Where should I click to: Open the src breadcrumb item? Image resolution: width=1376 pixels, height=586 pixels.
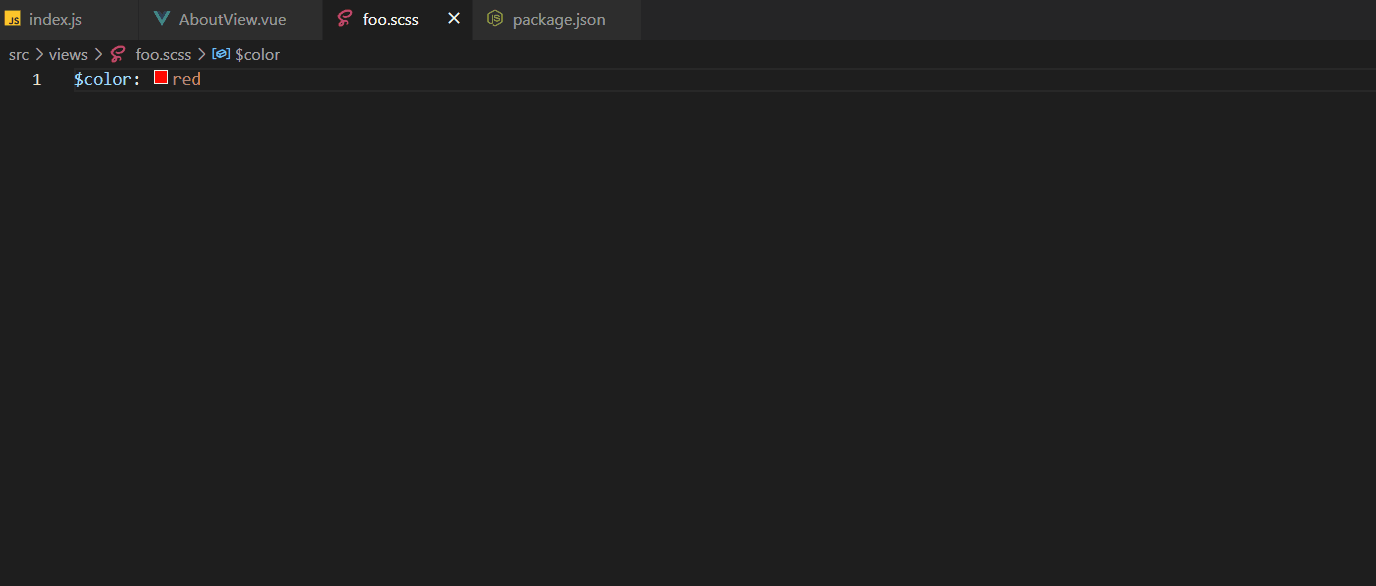click(x=18, y=54)
